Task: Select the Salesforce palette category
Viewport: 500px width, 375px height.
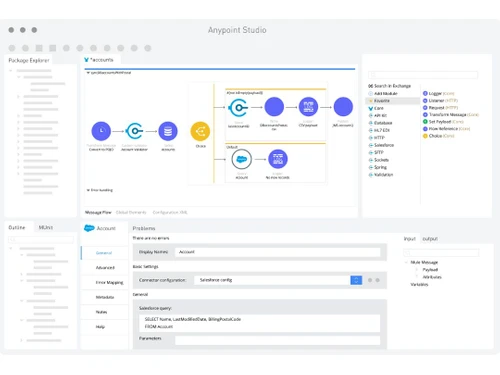Action: [384, 145]
